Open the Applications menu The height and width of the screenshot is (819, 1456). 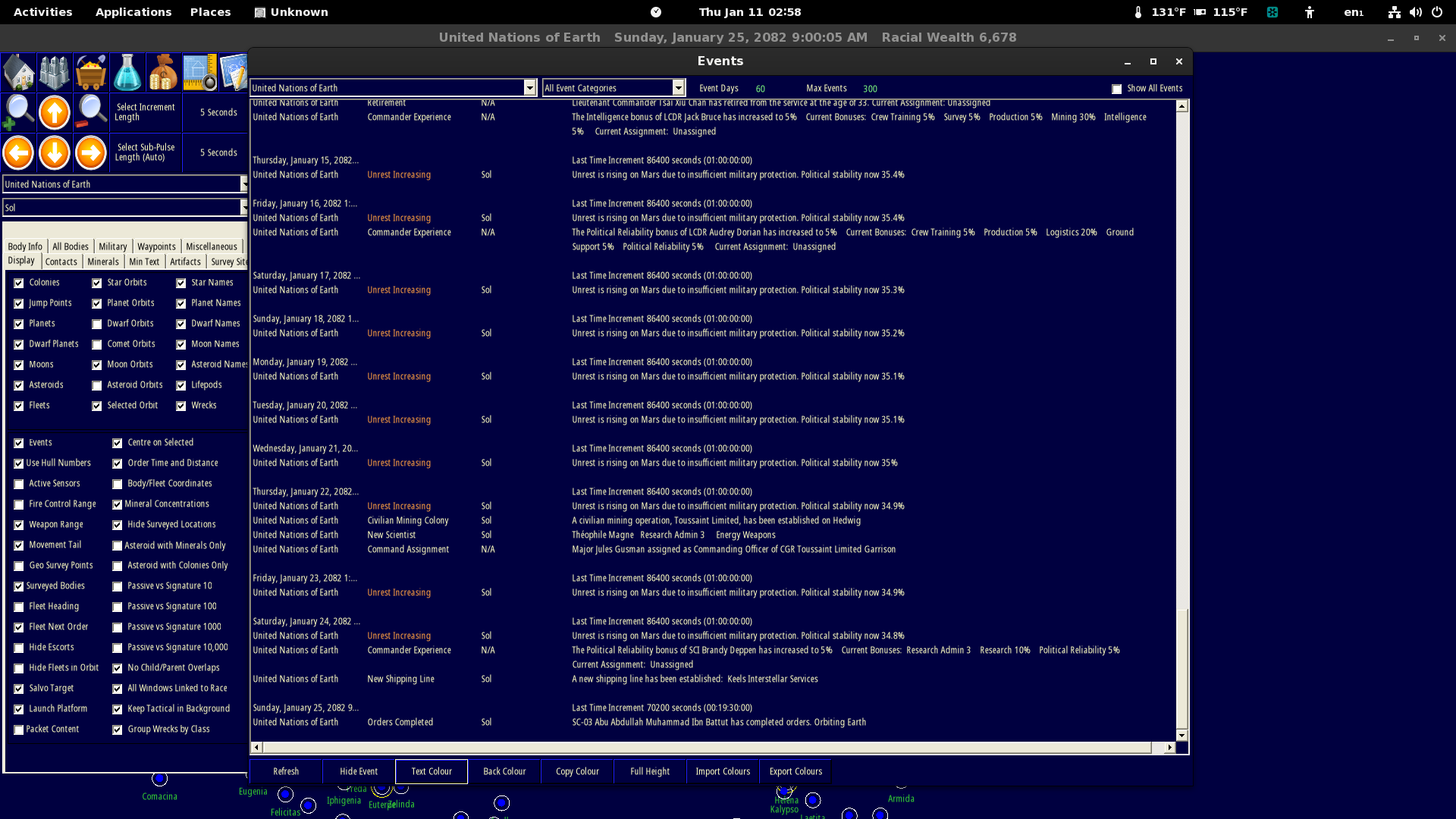point(133,12)
